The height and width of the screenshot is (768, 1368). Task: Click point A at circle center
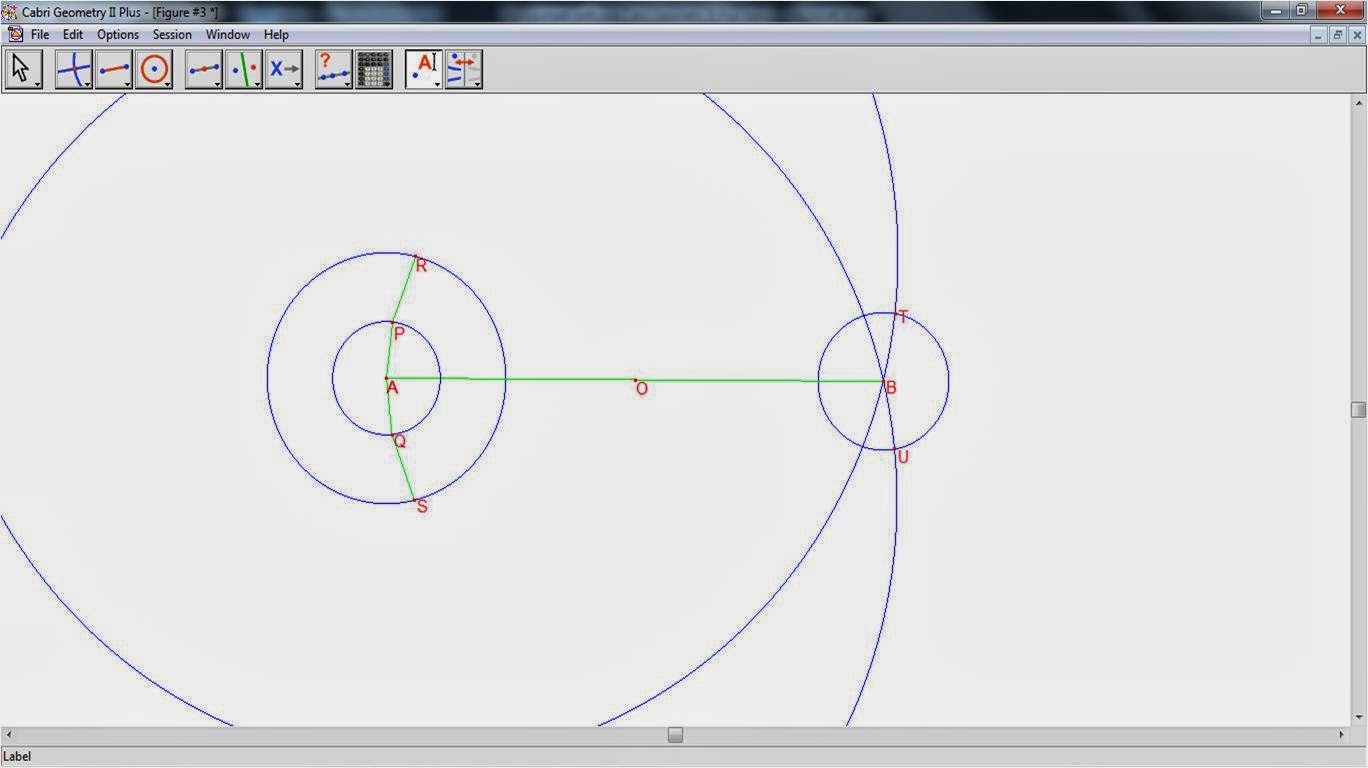[386, 378]
